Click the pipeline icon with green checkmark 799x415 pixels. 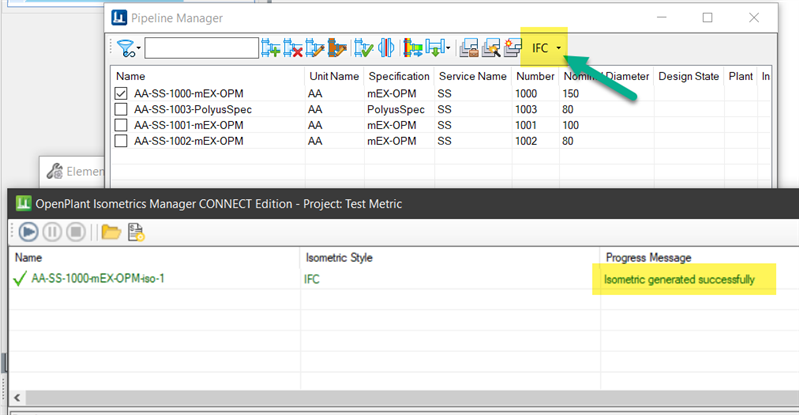(x=364, y=48)
